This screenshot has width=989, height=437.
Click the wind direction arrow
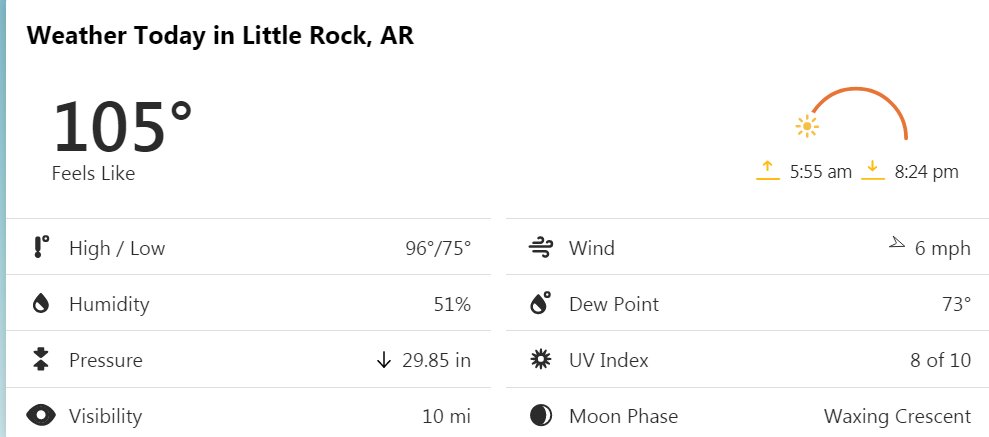coord(897,243)
